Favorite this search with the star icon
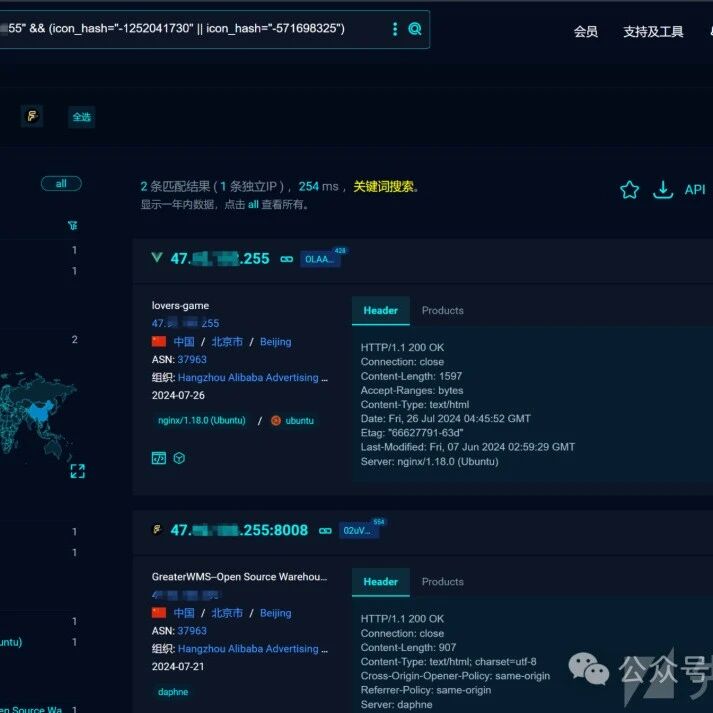The height and width of the screenshot is (713, 713). pos(629,190)
